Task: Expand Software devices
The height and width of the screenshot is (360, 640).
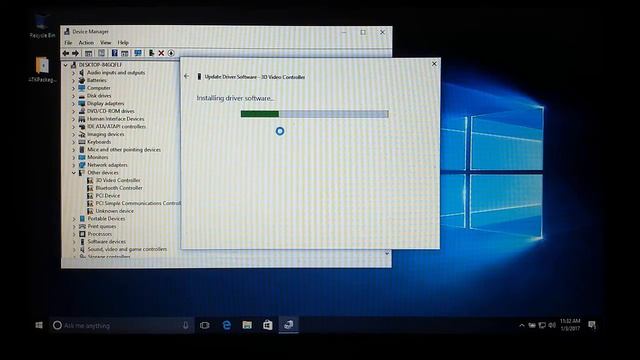Action: [x=74, y=242]
